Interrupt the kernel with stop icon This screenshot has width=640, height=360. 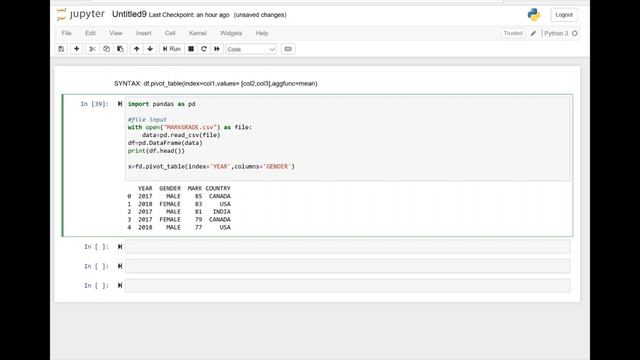(x=191, y=49)
